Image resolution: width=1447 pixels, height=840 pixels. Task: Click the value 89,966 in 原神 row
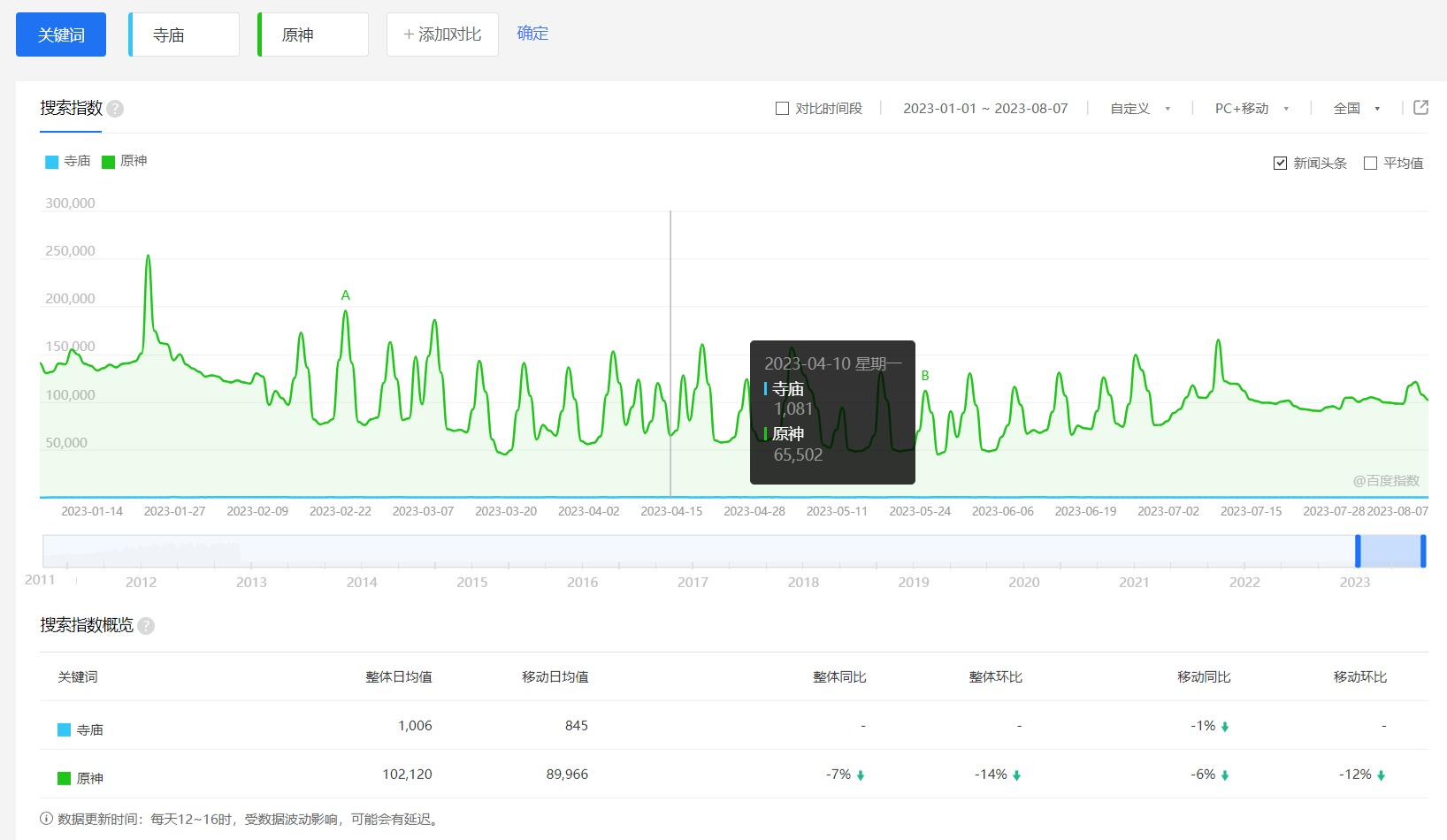(567, 775)
